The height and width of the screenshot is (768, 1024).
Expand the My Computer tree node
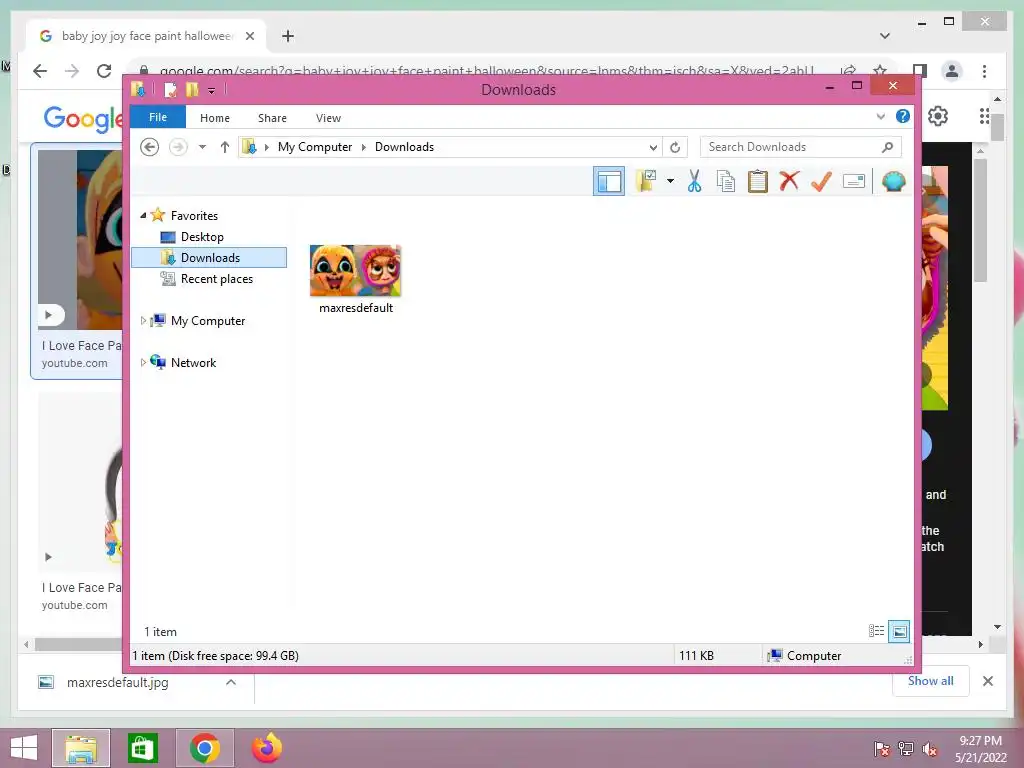click(143, 321)
